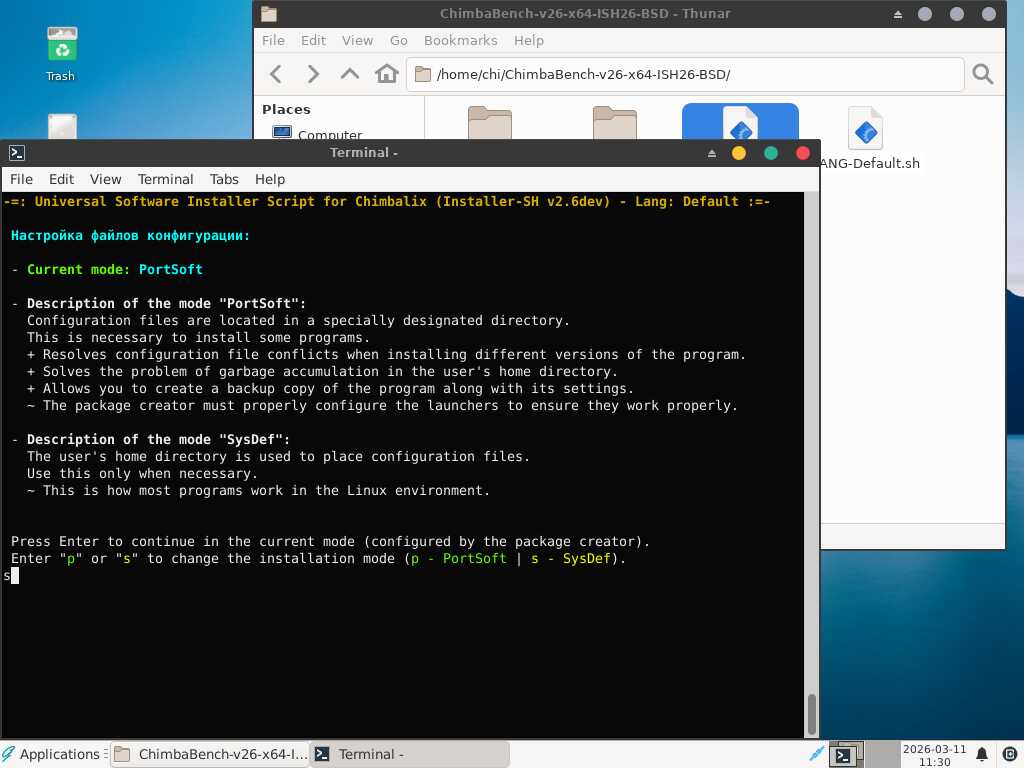This screenshot has height=768, width=1024.
Task: Open Thunar Go menu
Action: point(398,40)
